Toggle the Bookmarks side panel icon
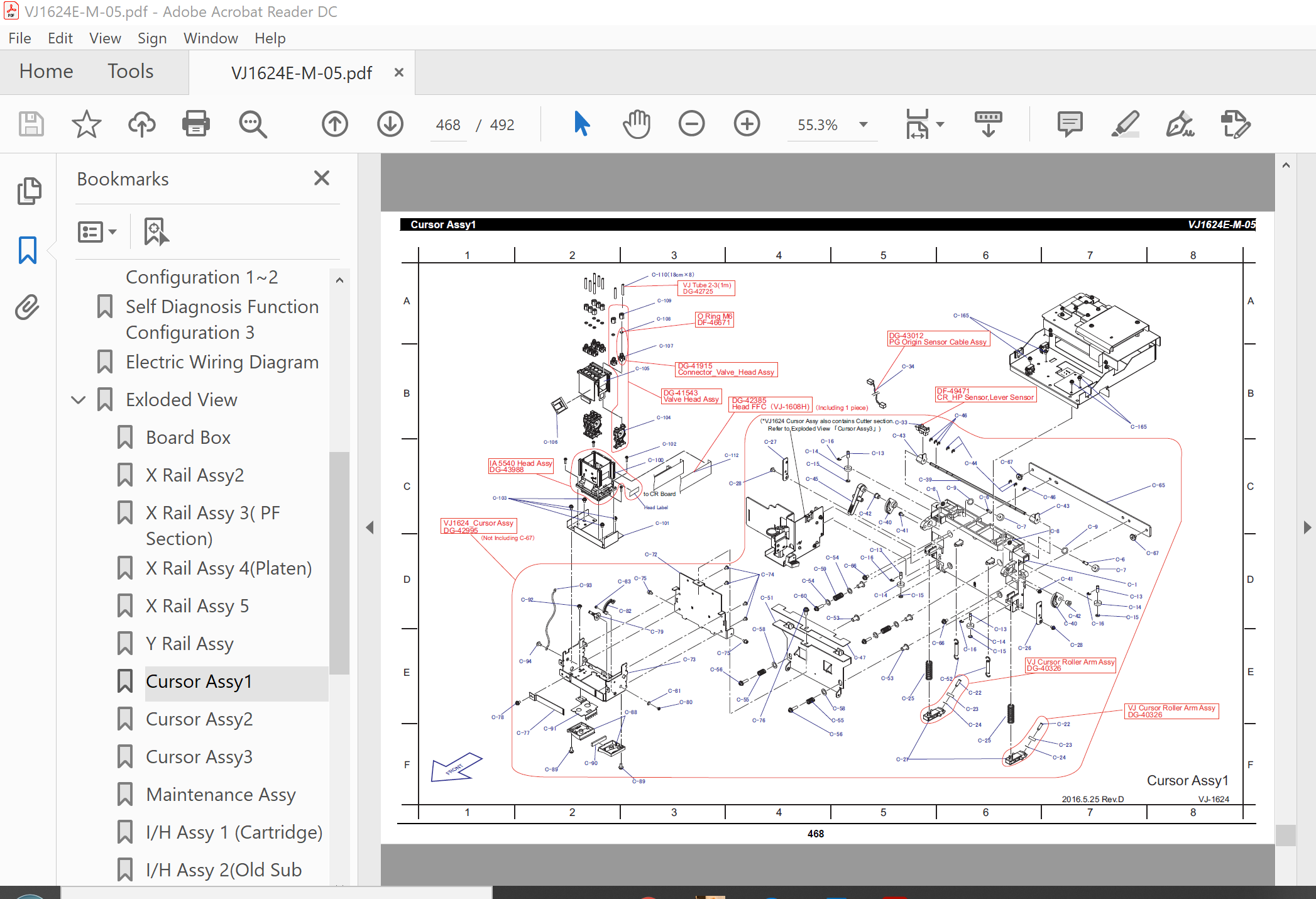 [x=28, y=250]
